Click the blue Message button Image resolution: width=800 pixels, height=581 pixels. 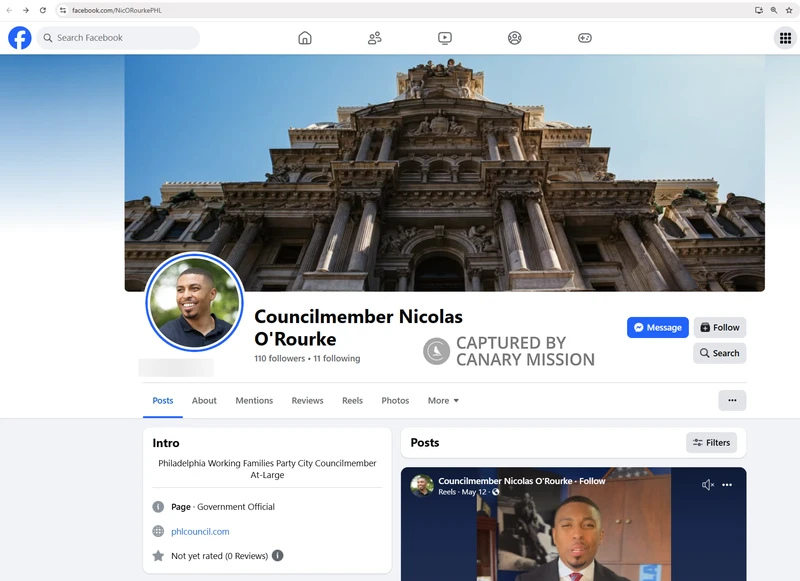point(658,327)
